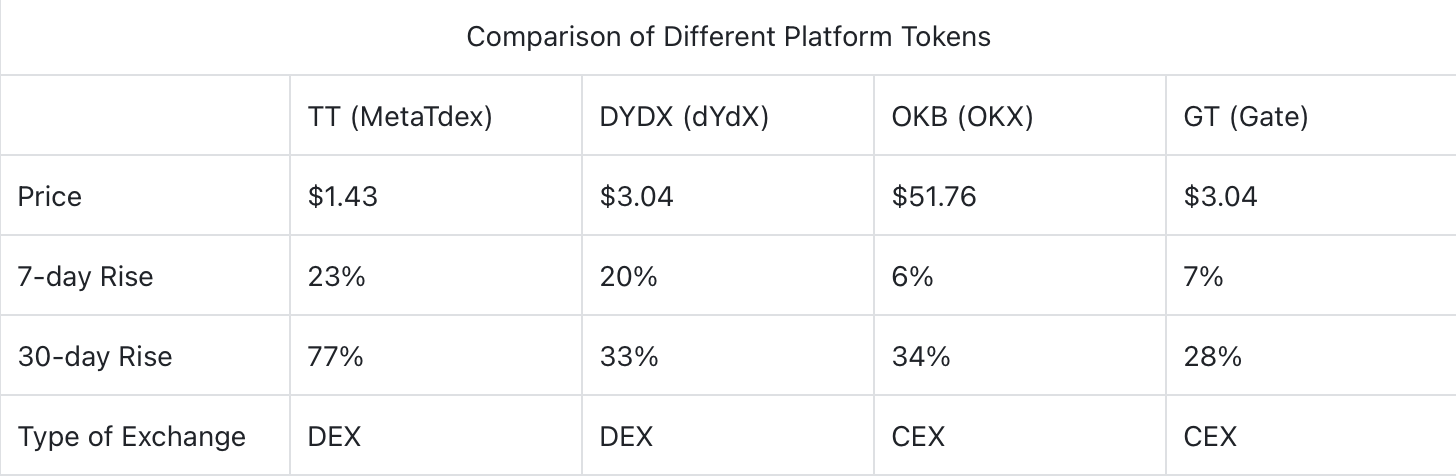Select the 7% seven-day rise cell
1456x476 pixels.
pos(1203,276)
